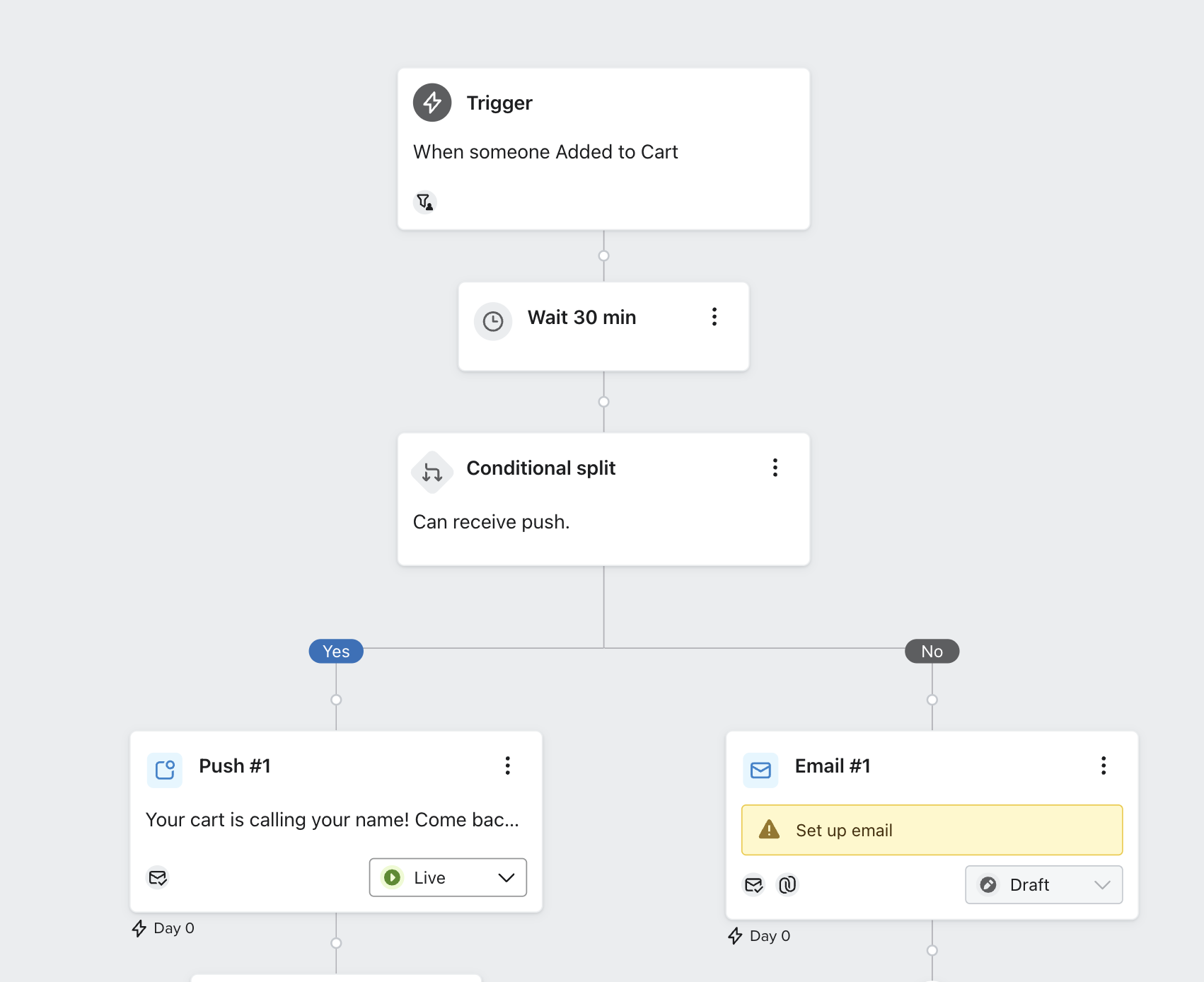Image resolution: width=1204 pixels, height=982 pixels.
Task: Click connector node below Wait step
Action: pos(603,402)
